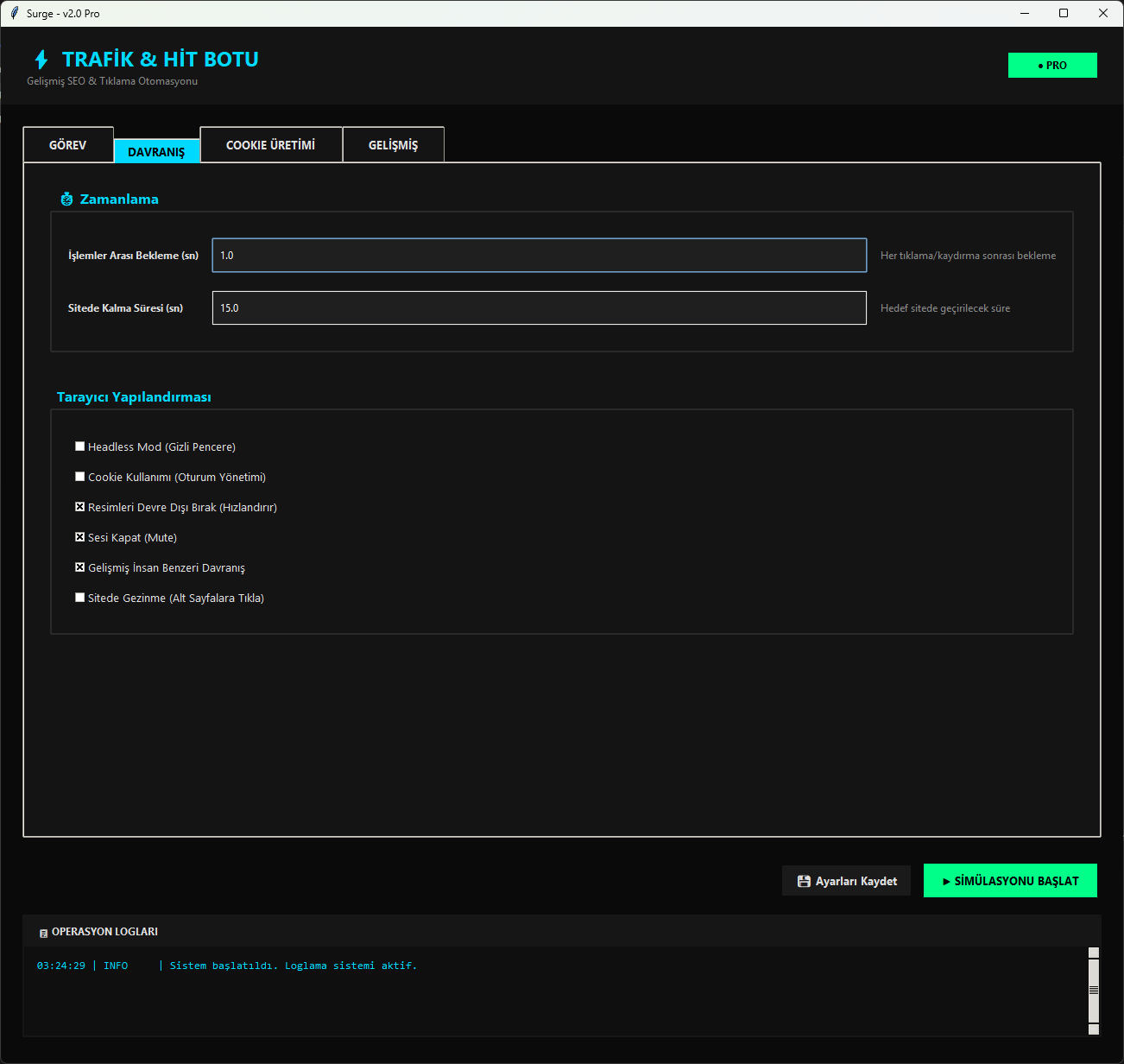Uncheck Resimleri Devre Dışı Bırak option
Image resolution: width=1124 pixels, height=1064 pixels.
coord(80,507)
